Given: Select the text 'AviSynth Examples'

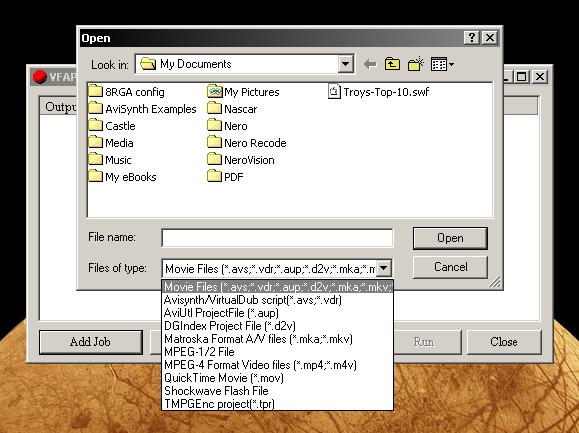Looking at the screenshot, I should coord(151,109).
